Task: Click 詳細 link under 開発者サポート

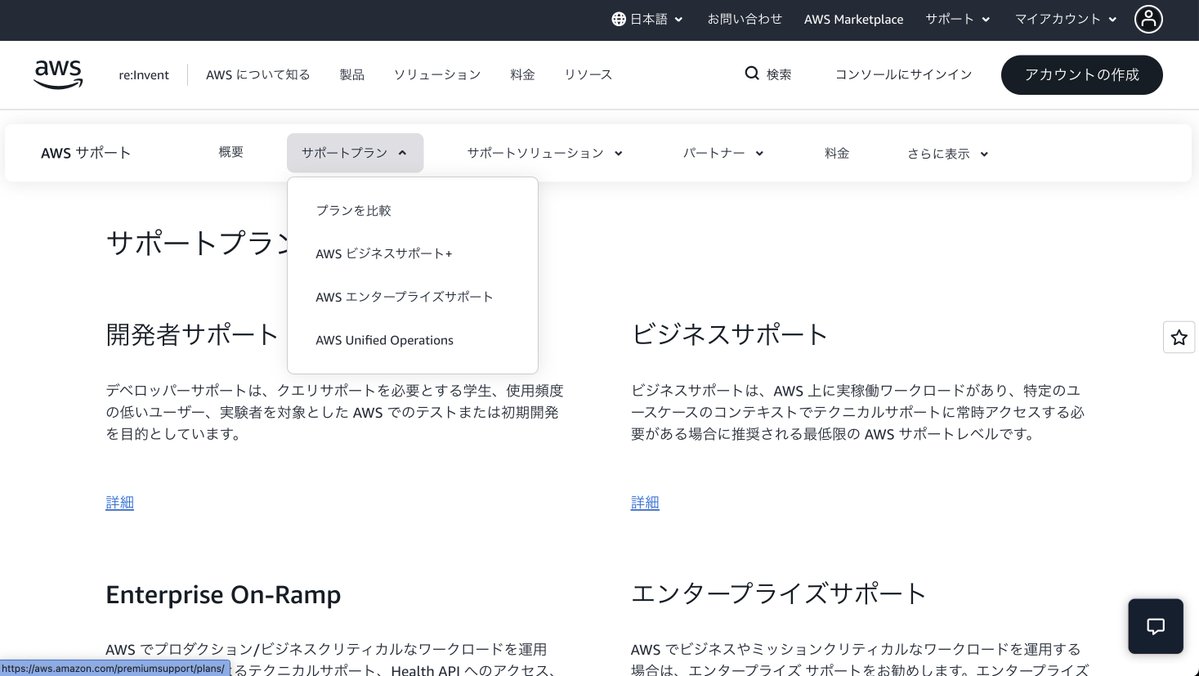Action: [x=119, y=502]
